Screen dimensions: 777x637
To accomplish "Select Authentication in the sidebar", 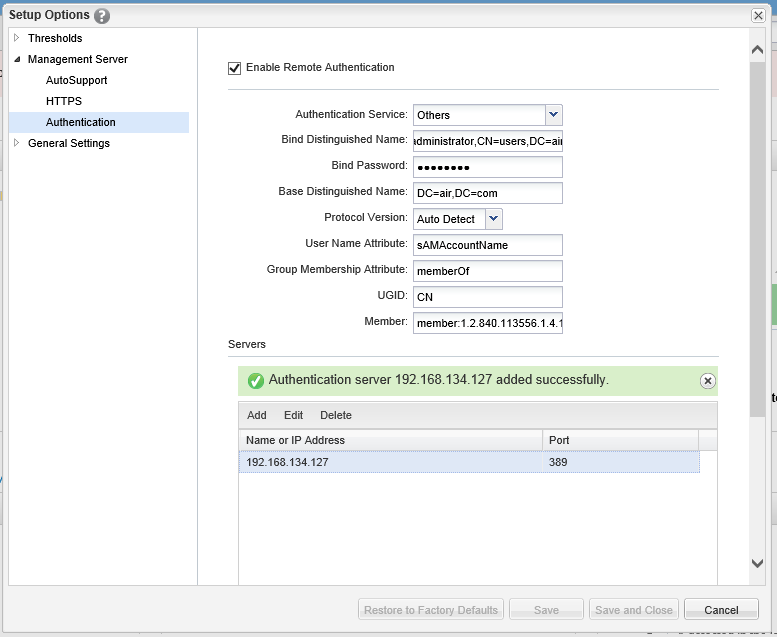I will 80,122.
